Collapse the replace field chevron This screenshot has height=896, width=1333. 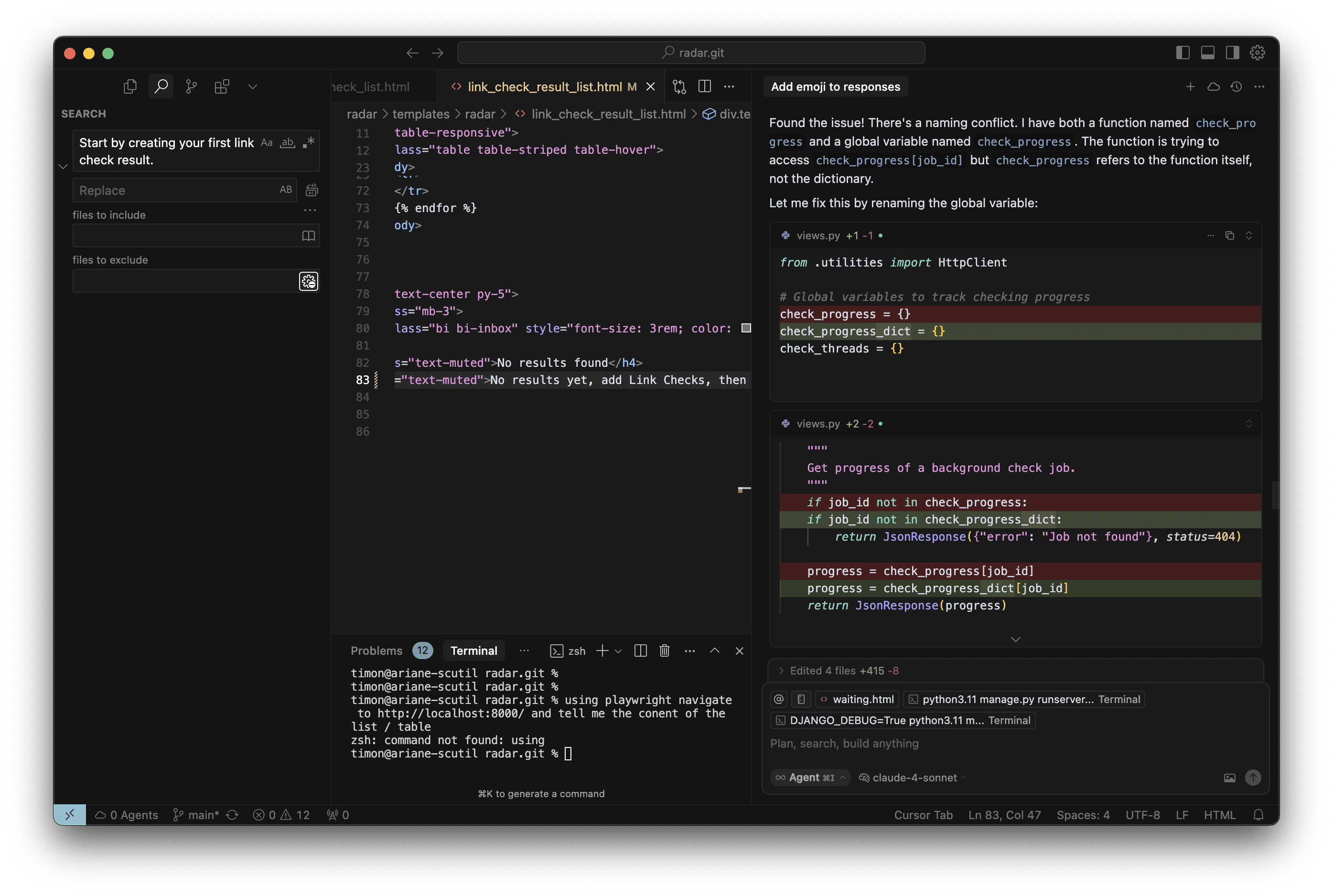(x=64, y=166)
